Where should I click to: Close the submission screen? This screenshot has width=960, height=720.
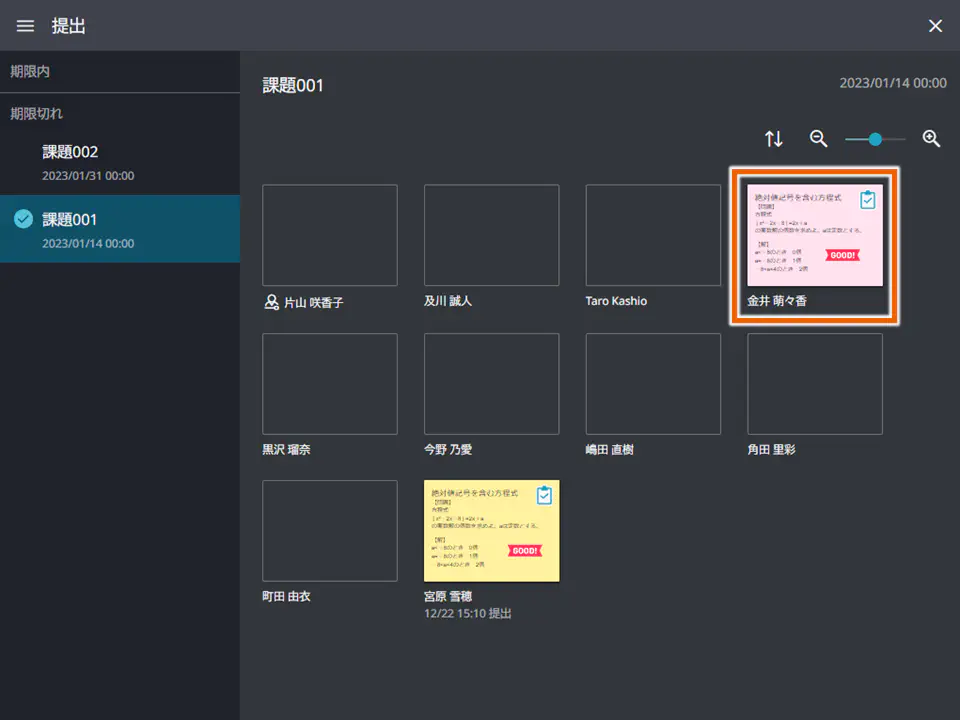[x=935, y=26]
